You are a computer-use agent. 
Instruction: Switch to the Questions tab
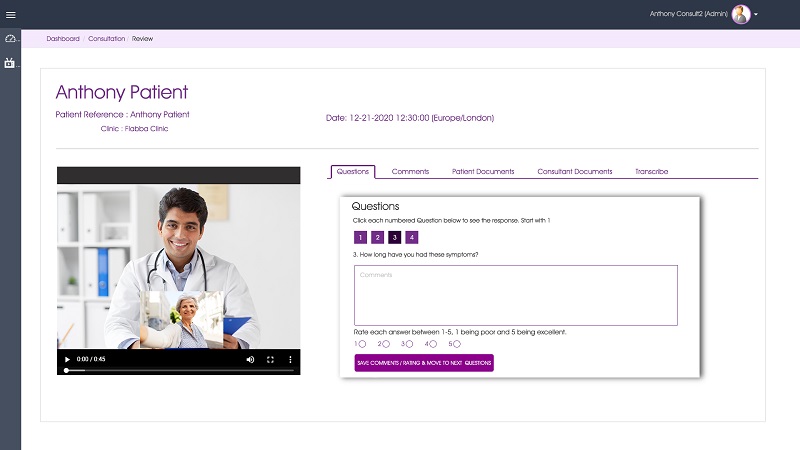pyautogui.click(x=353, y=171)
